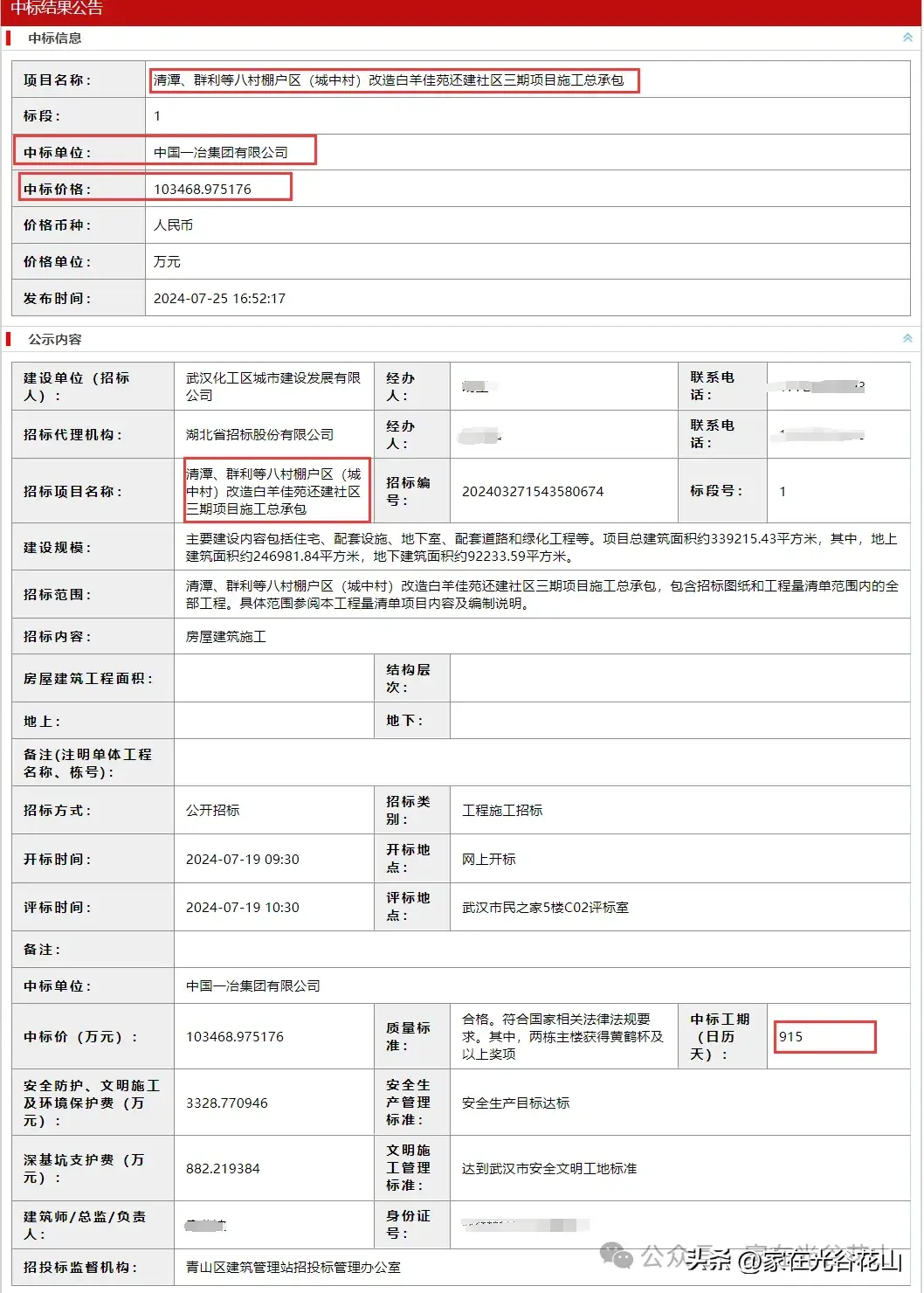This screenshot has width=924, height=1293.
Task: Click the 头条 @家在光谷花山 watermark text
Action: tap(793, 1260)
